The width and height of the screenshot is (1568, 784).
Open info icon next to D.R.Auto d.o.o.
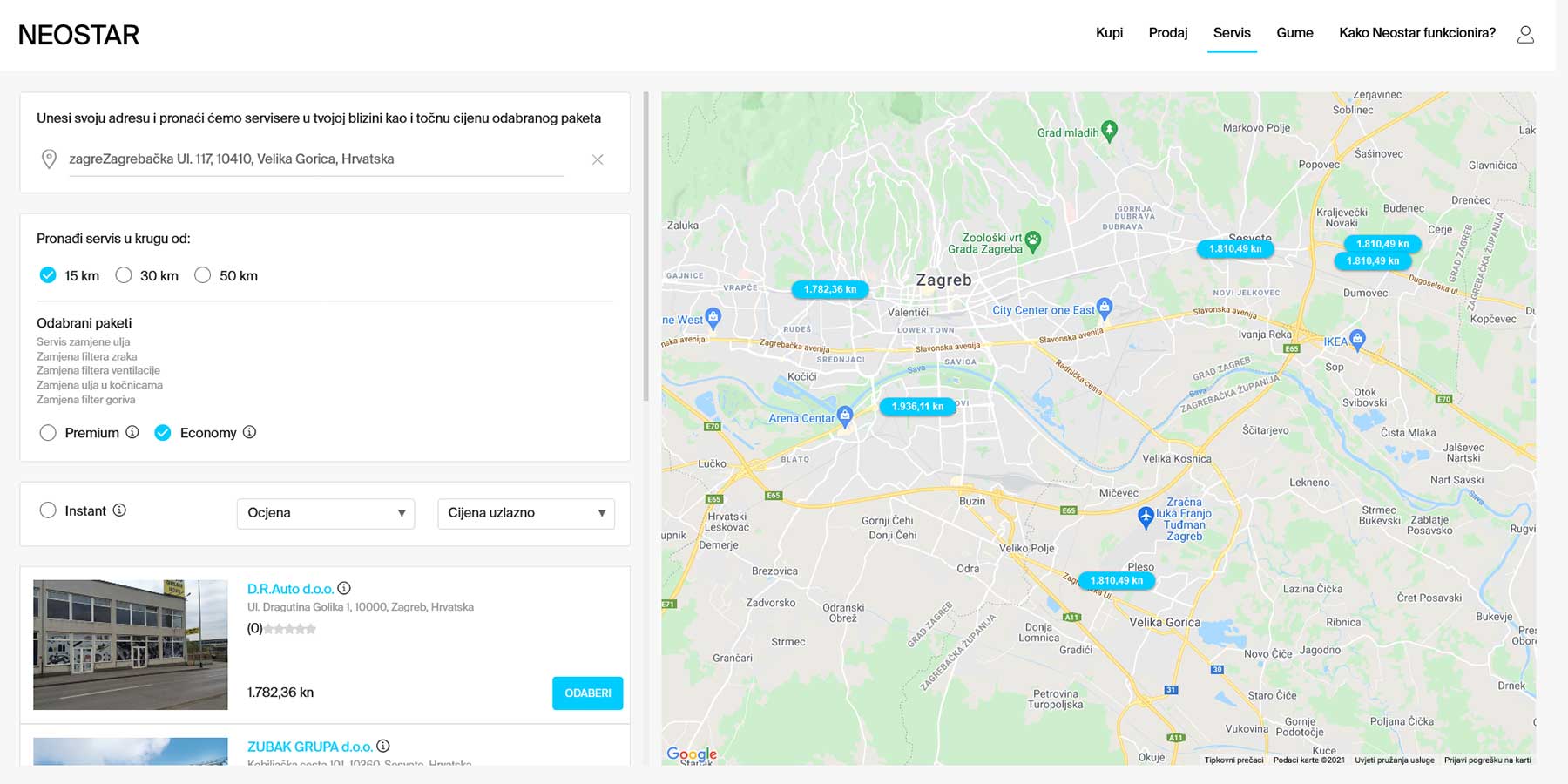344,589
